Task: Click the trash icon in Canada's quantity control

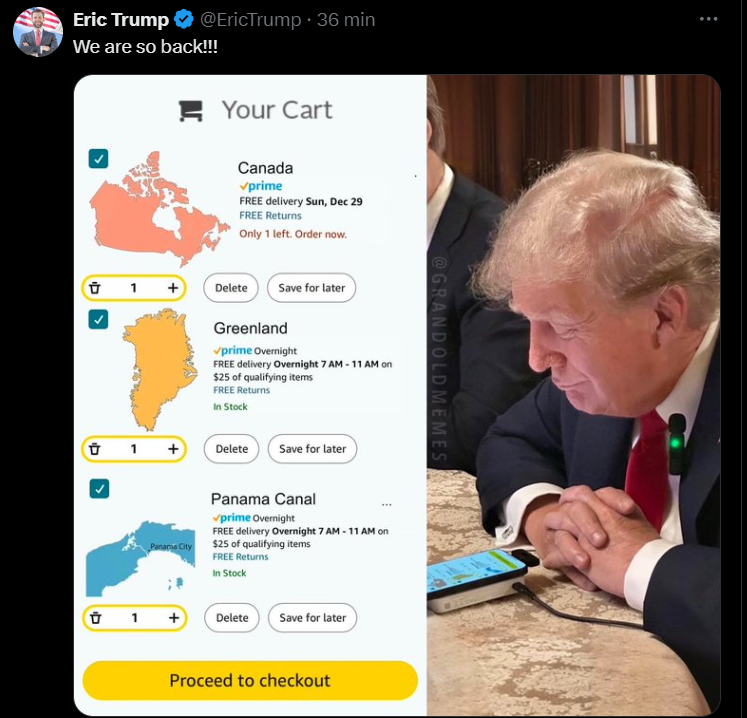Action: (95, 288)
